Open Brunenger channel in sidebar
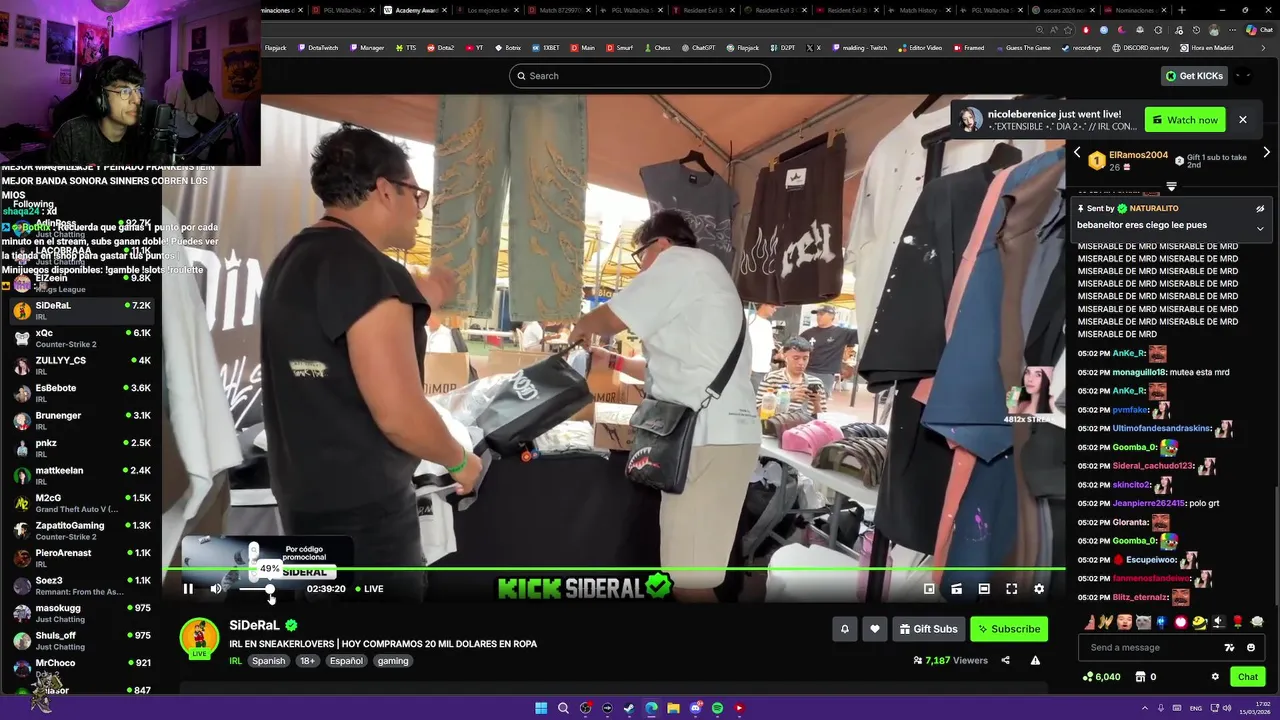 [80, 421]
